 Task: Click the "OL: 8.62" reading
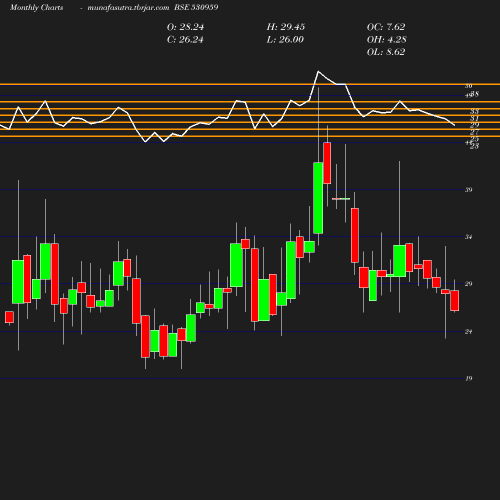(x=386, y=52)
